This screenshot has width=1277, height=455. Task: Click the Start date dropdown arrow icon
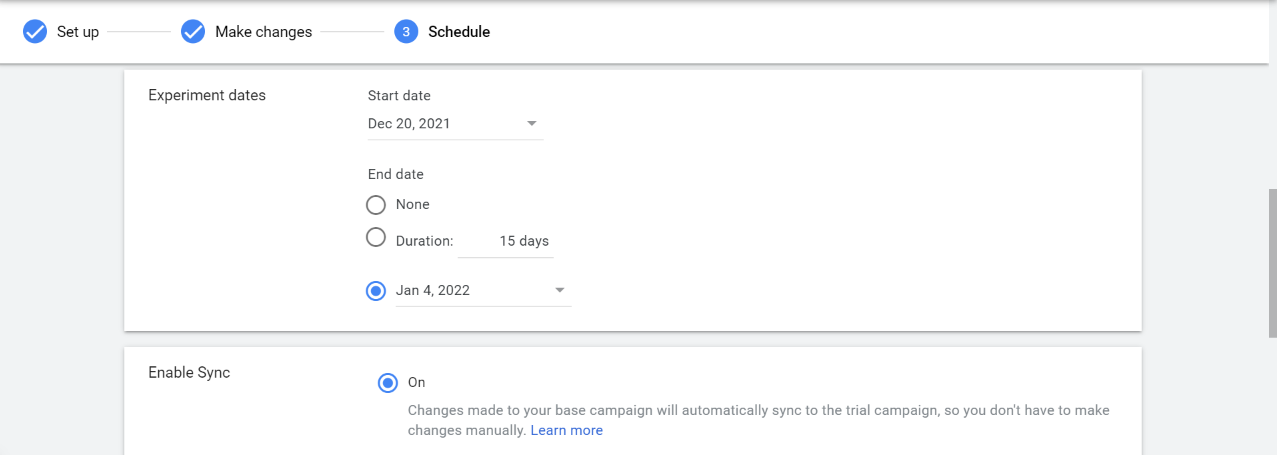point(532,124)
